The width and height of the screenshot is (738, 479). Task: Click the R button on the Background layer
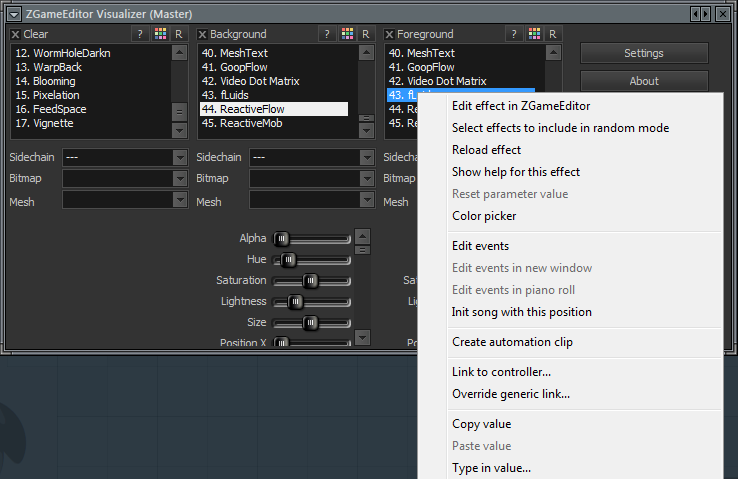coord(366,34)
